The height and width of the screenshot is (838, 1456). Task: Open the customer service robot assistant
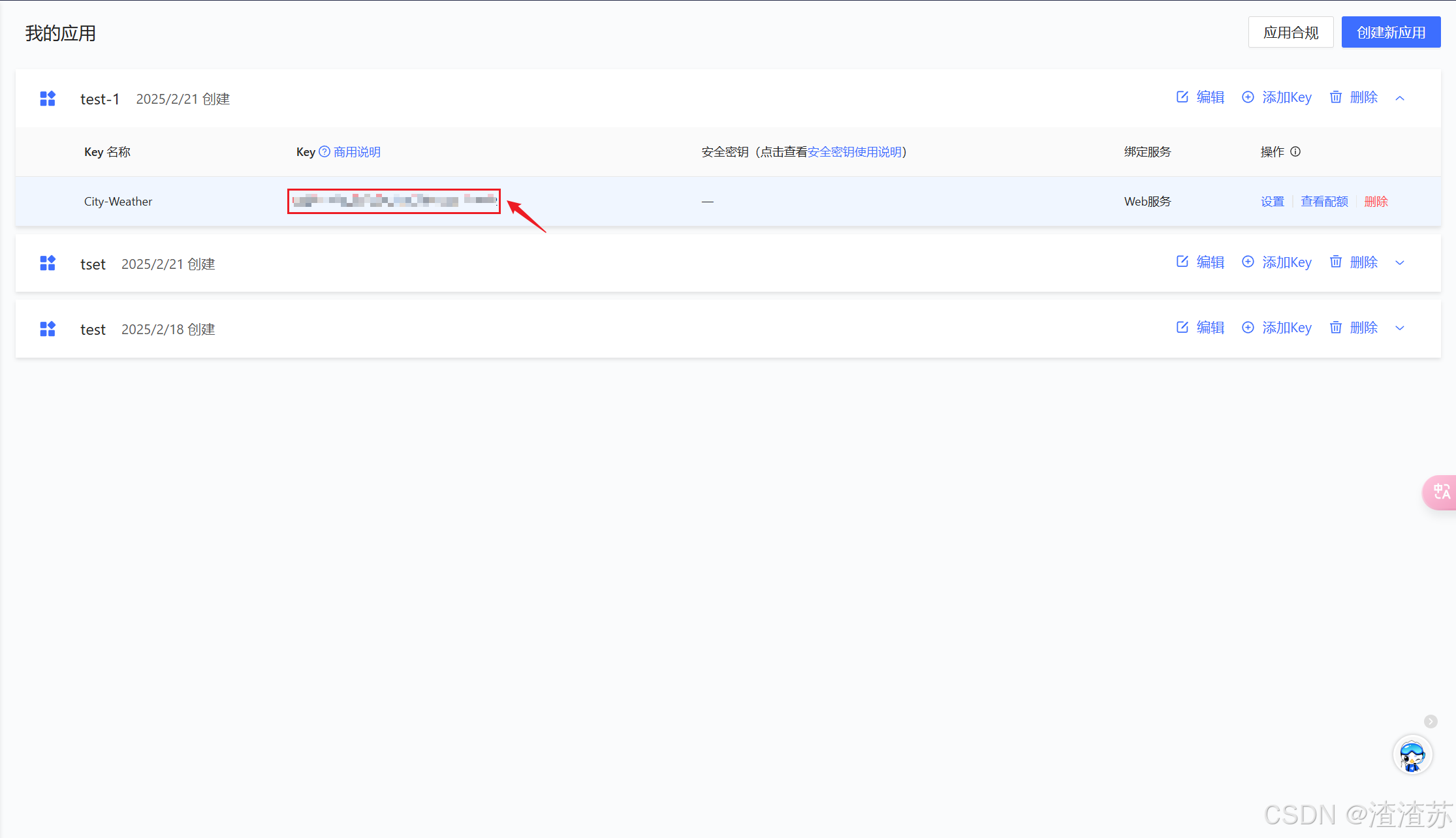click(1412, 756)
